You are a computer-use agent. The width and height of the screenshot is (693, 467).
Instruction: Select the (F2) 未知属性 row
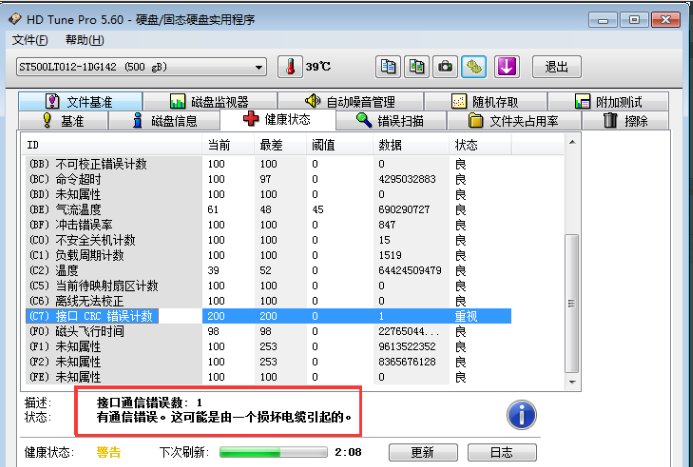pos(268,362)
